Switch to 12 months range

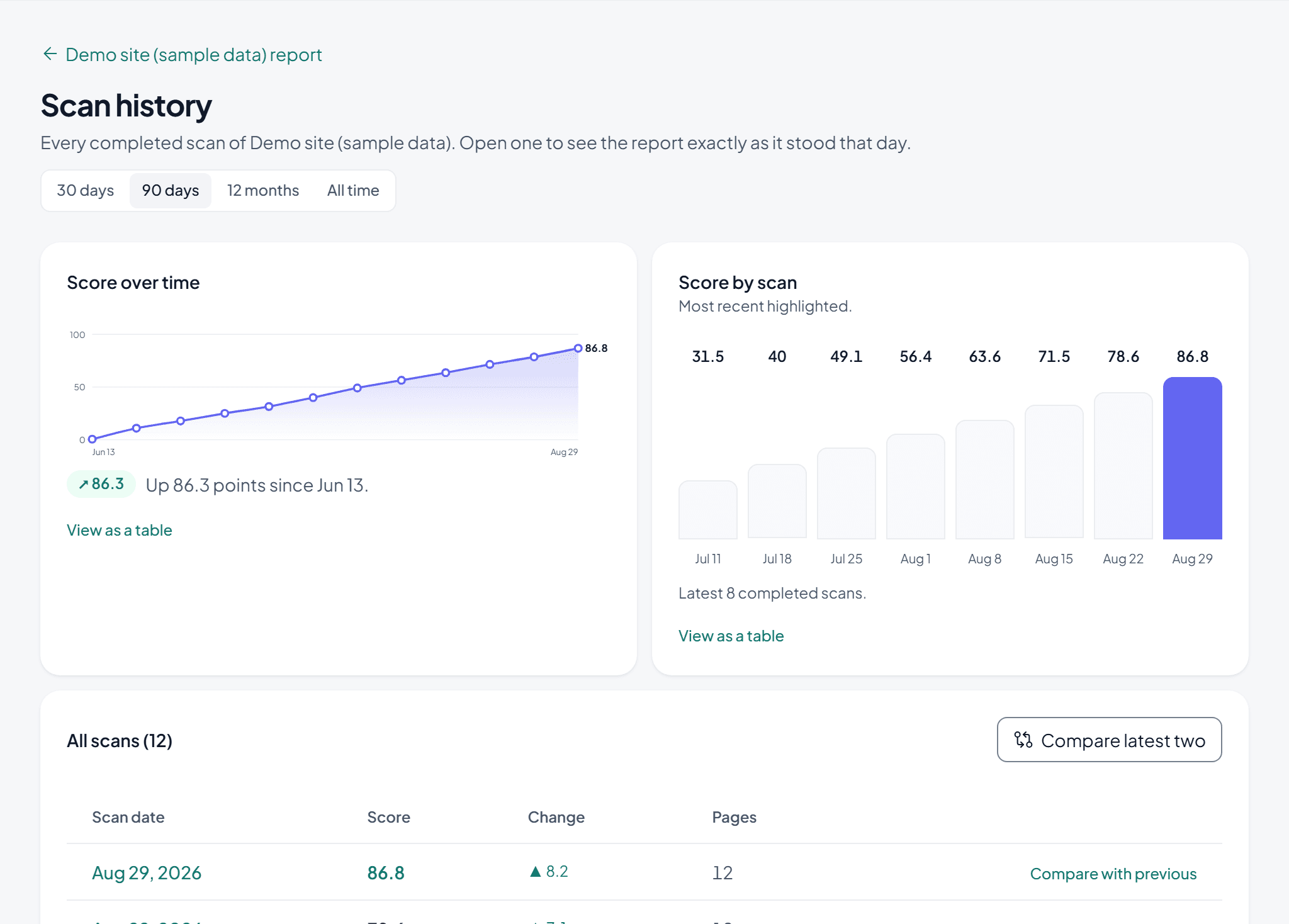pos(263,191)
